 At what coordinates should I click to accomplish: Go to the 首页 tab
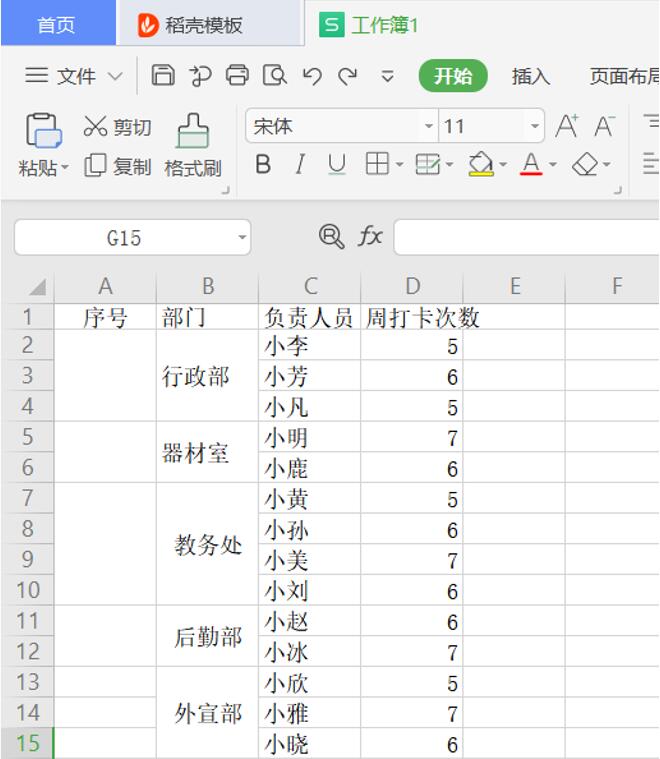click(x=57, y=24)
